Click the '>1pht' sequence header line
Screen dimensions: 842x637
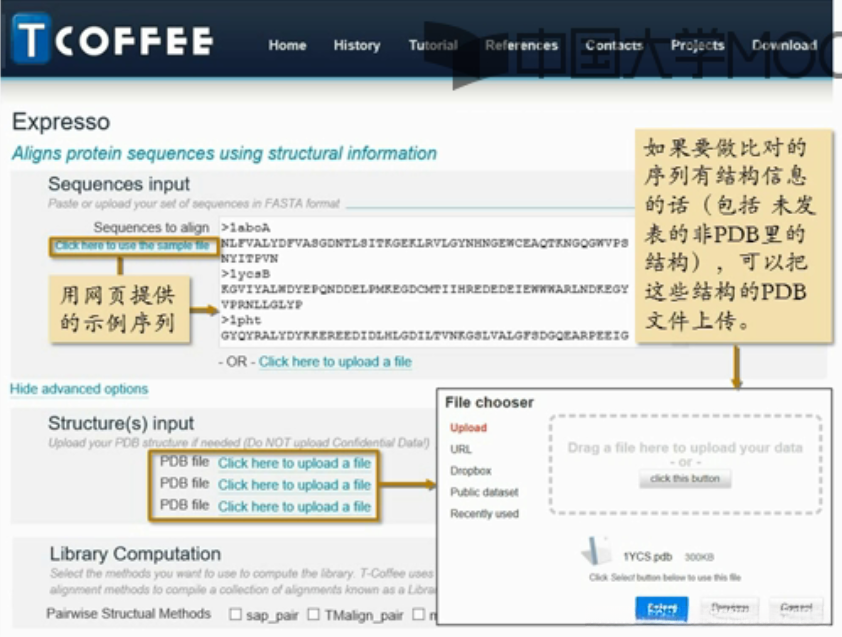(x=241, y=320)
